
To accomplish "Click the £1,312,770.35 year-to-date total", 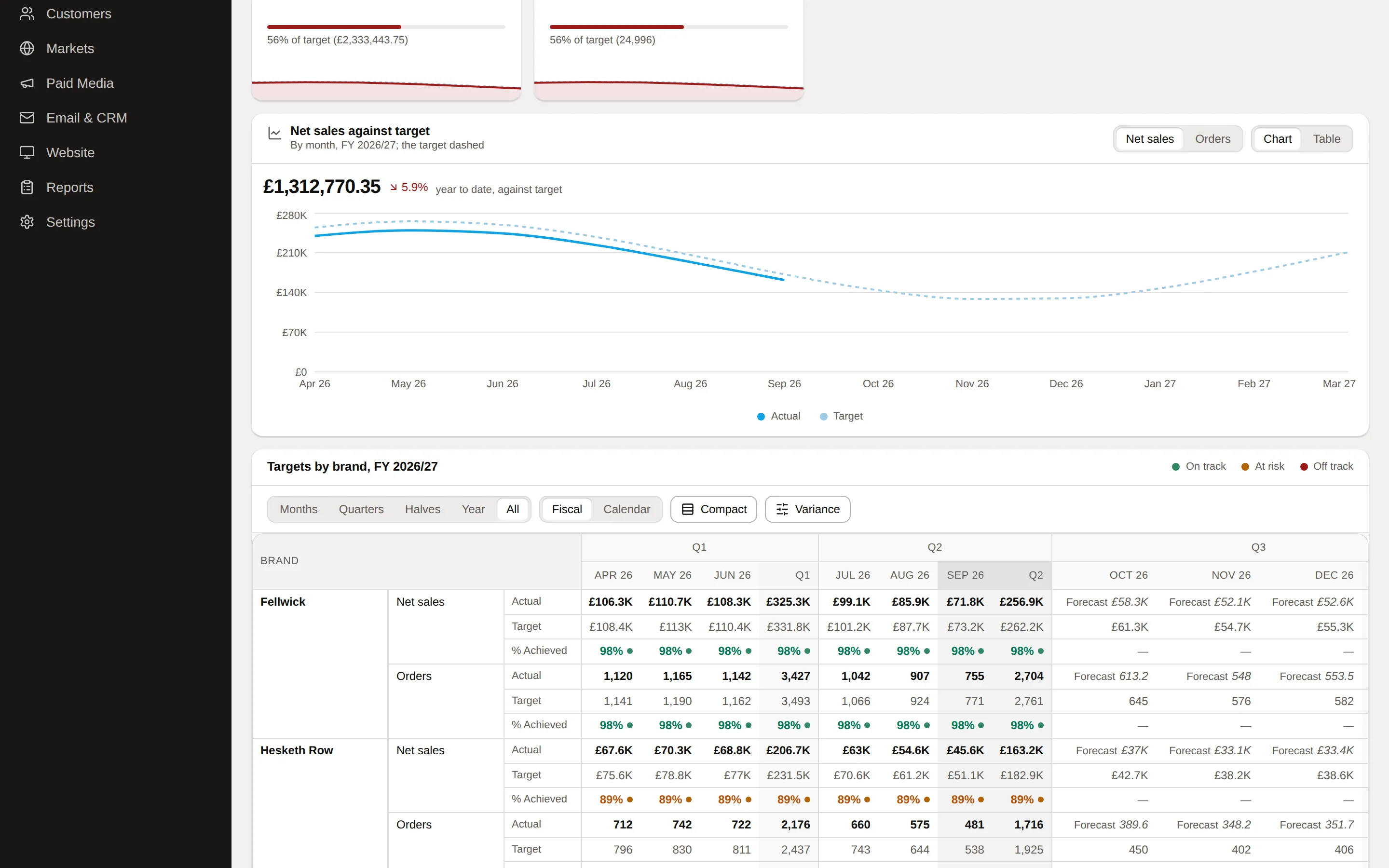I will [x=321, y=187].
